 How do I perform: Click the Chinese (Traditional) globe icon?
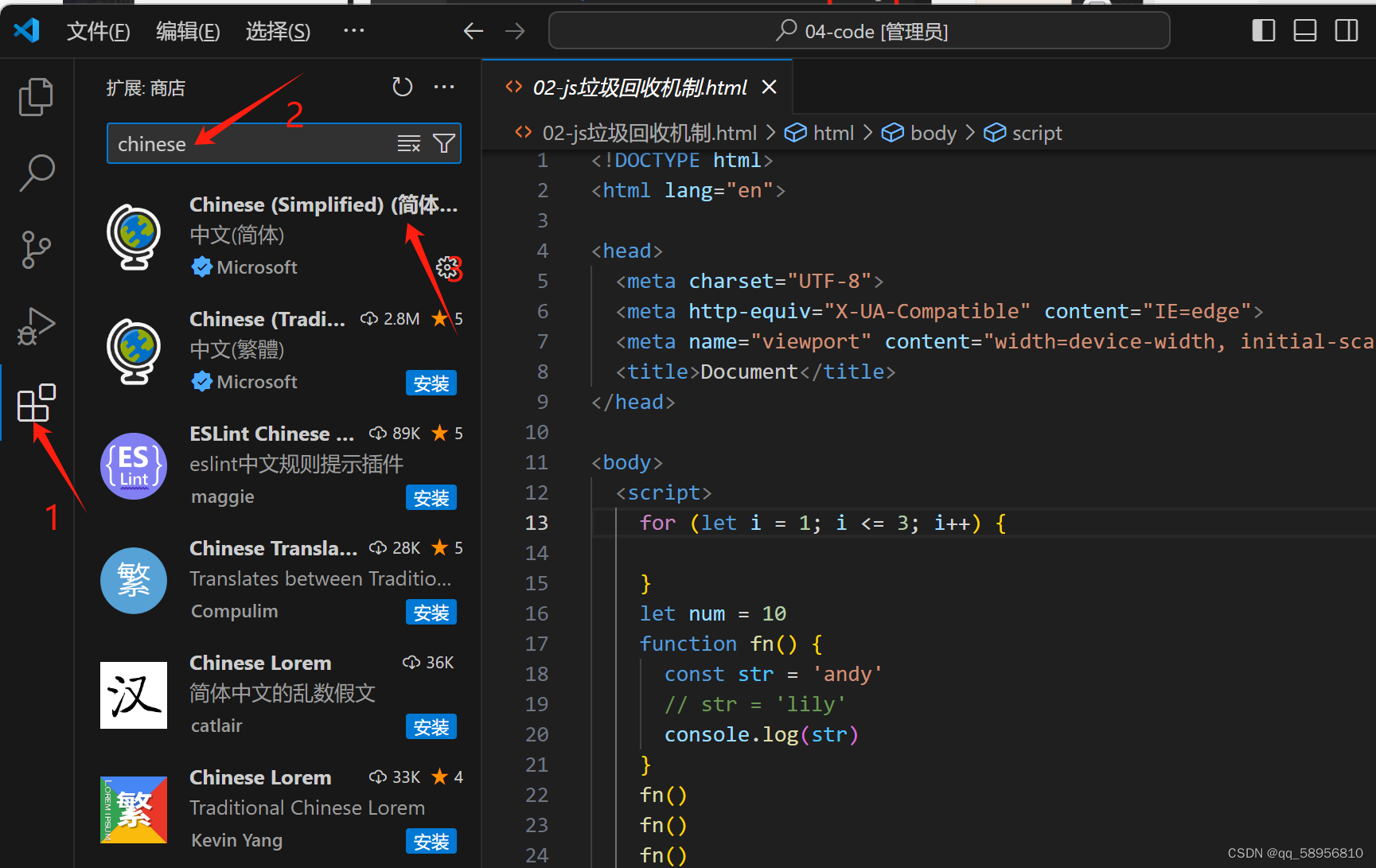(x=134, y=351)
